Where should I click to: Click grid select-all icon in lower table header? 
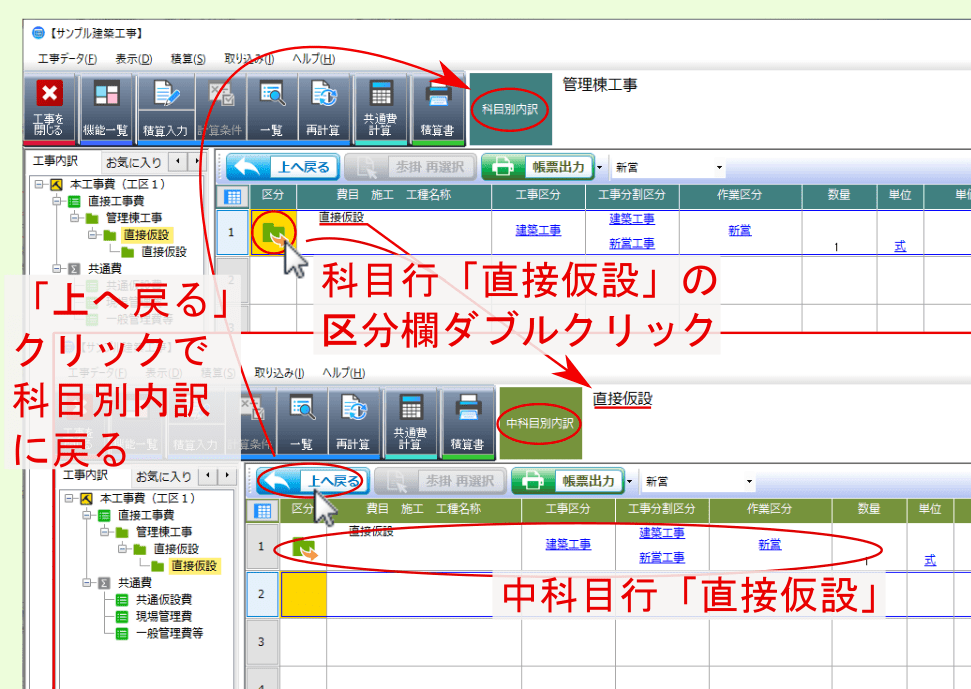[x=263, y=511]
